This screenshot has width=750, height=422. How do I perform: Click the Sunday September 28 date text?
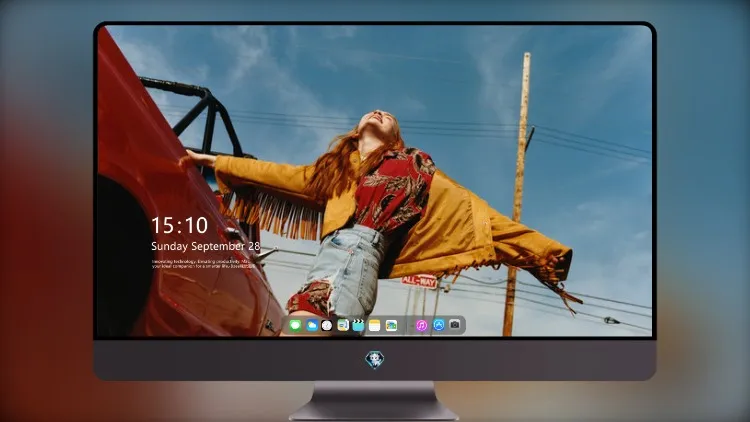206,246
